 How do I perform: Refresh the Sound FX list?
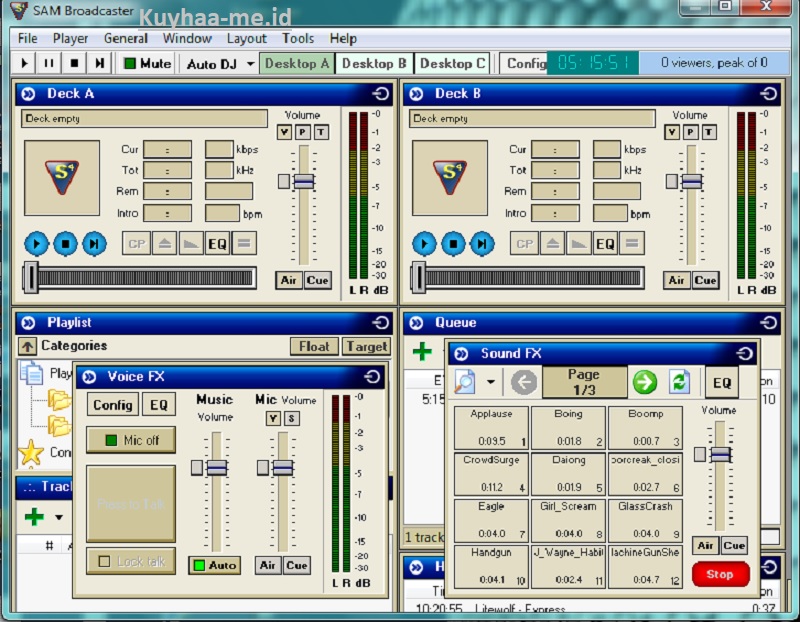tap(679, 382)
